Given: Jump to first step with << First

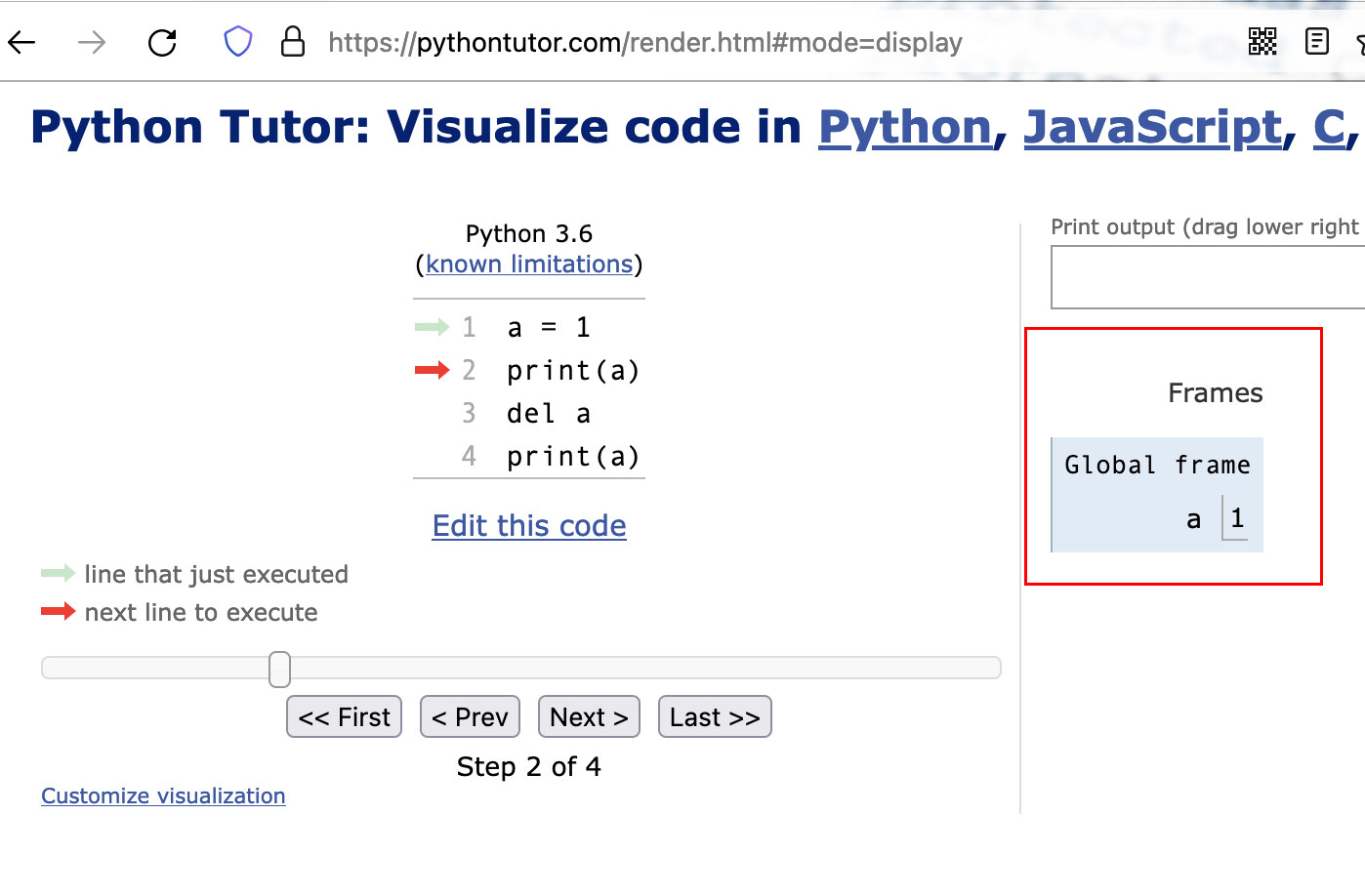Looking at the screenshot, I should point(344,716).
